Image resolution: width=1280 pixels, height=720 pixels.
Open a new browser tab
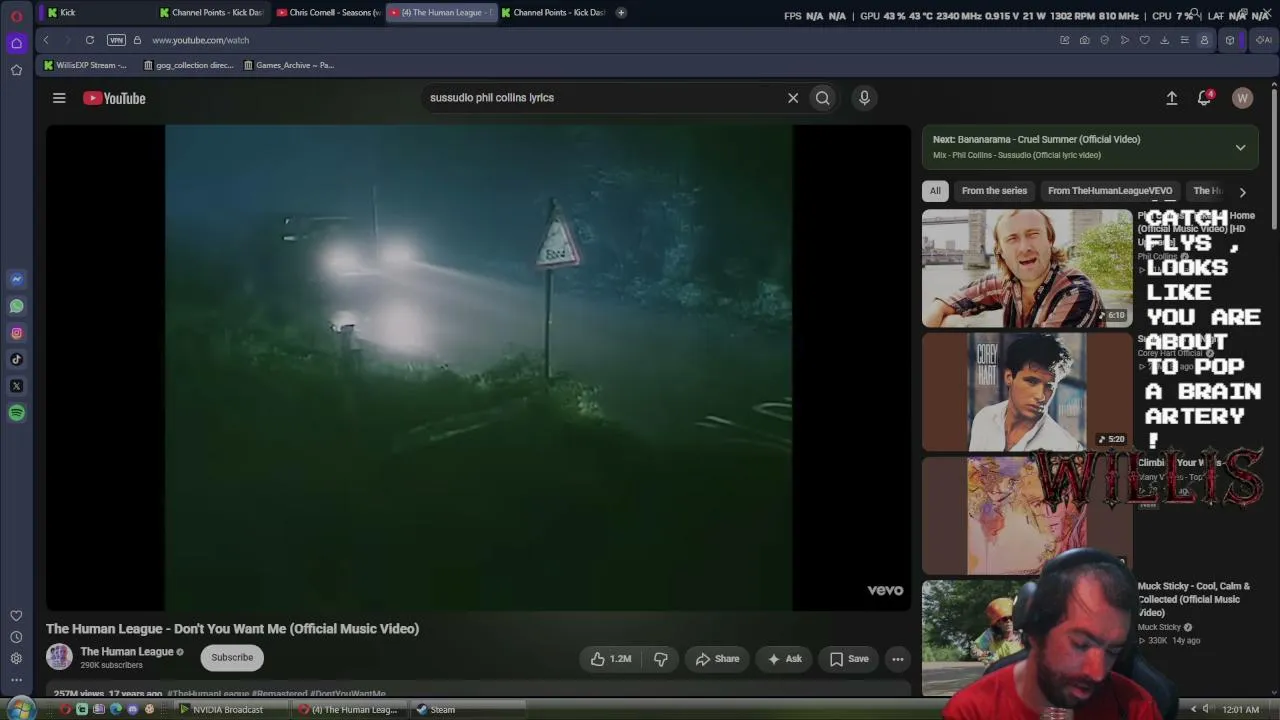coord(621,12)
